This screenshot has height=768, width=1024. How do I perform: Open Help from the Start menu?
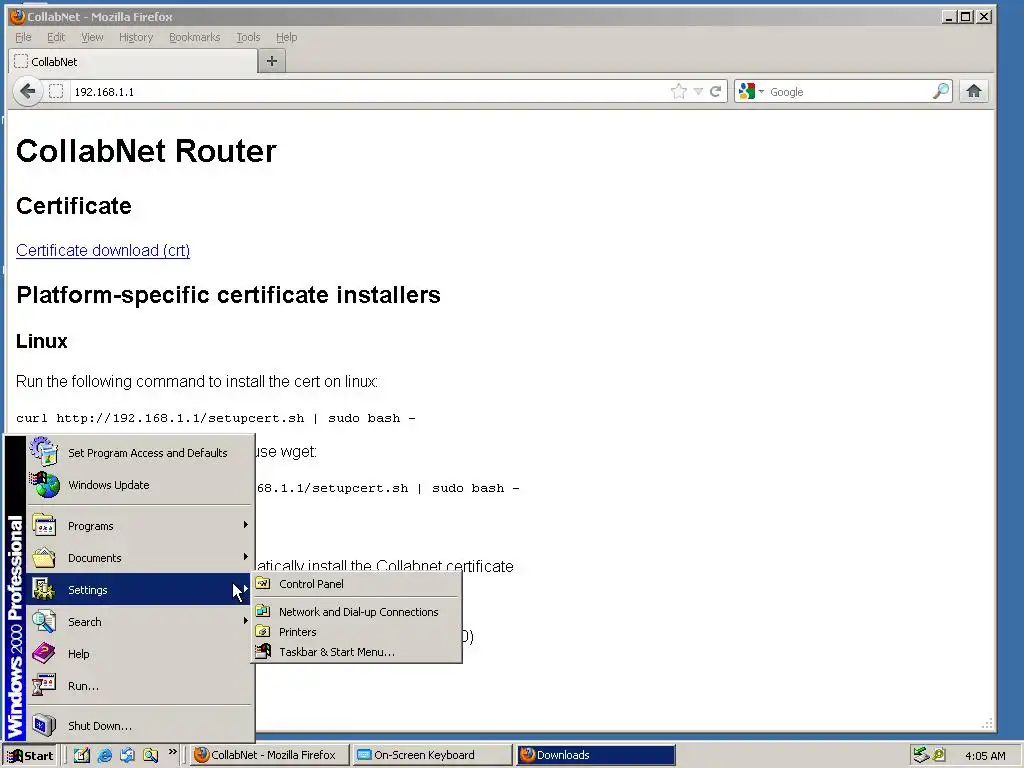tap(139, 654)
